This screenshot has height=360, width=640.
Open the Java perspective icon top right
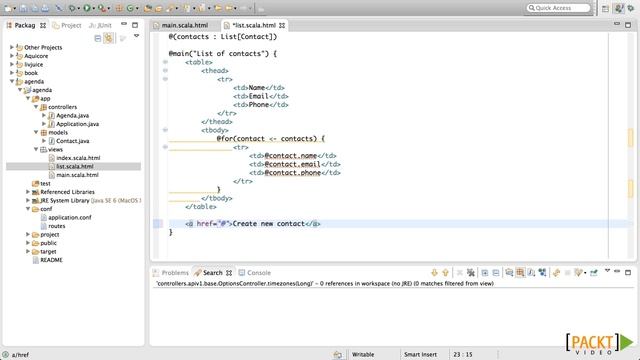tap(620, 8)
